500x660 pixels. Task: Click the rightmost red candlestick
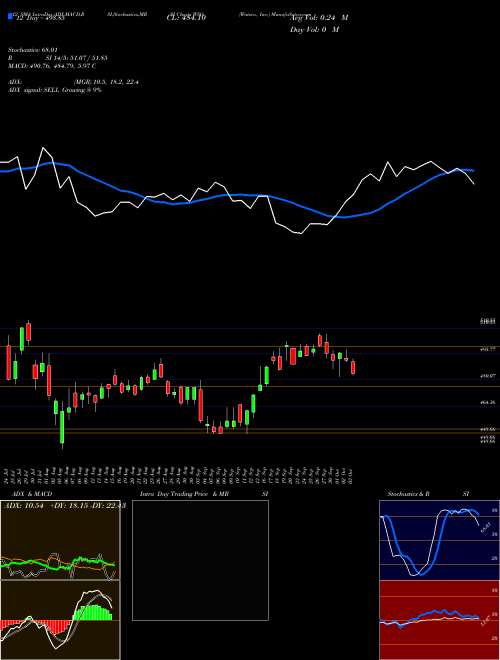tap(353, 367)
